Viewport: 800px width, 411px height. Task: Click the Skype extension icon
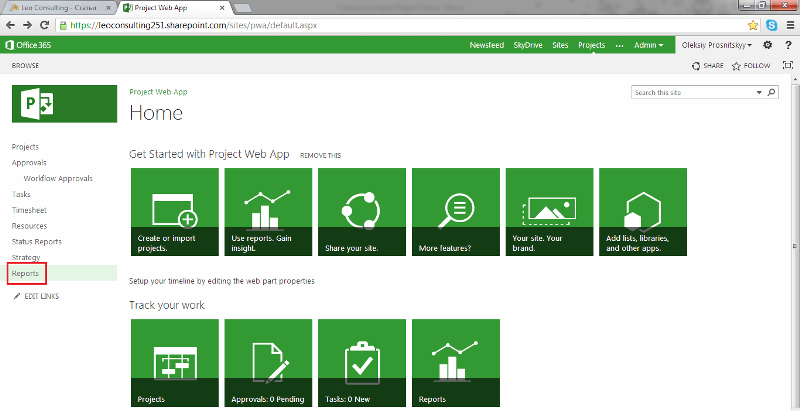click(771, 25)
